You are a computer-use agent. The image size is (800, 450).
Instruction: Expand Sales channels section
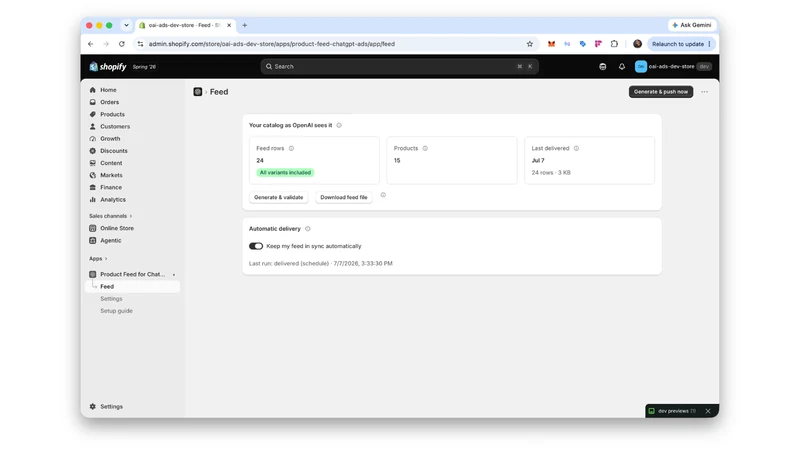(x=110, y=216)
